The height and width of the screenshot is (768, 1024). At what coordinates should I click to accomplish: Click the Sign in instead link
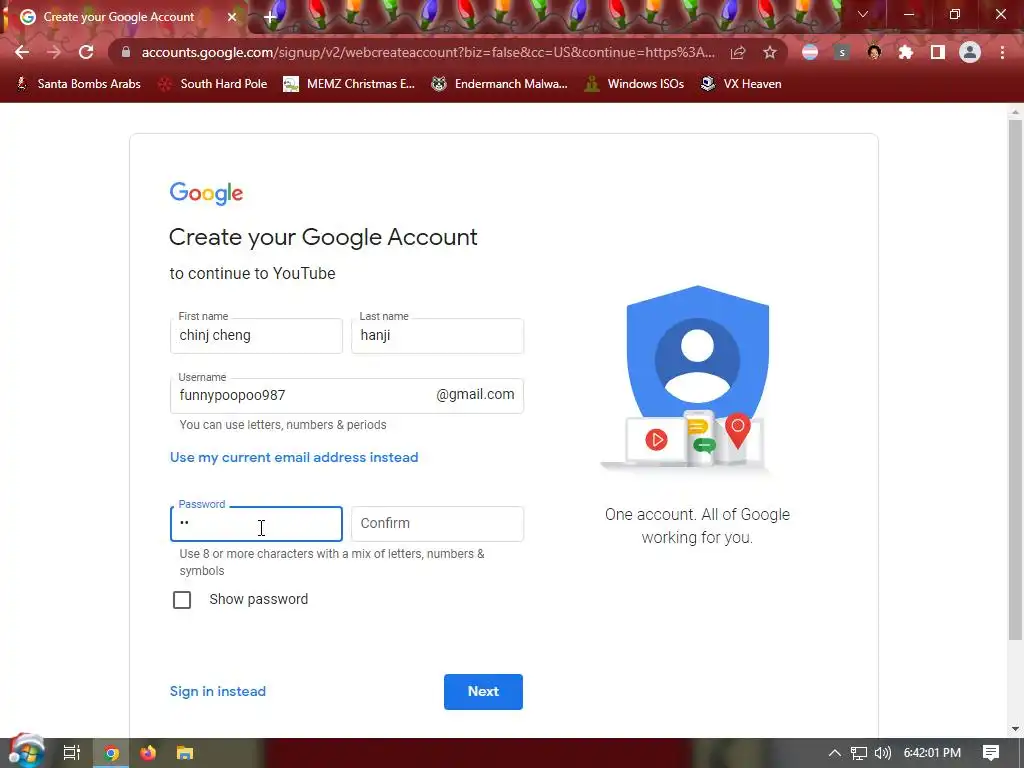(217, 691)
